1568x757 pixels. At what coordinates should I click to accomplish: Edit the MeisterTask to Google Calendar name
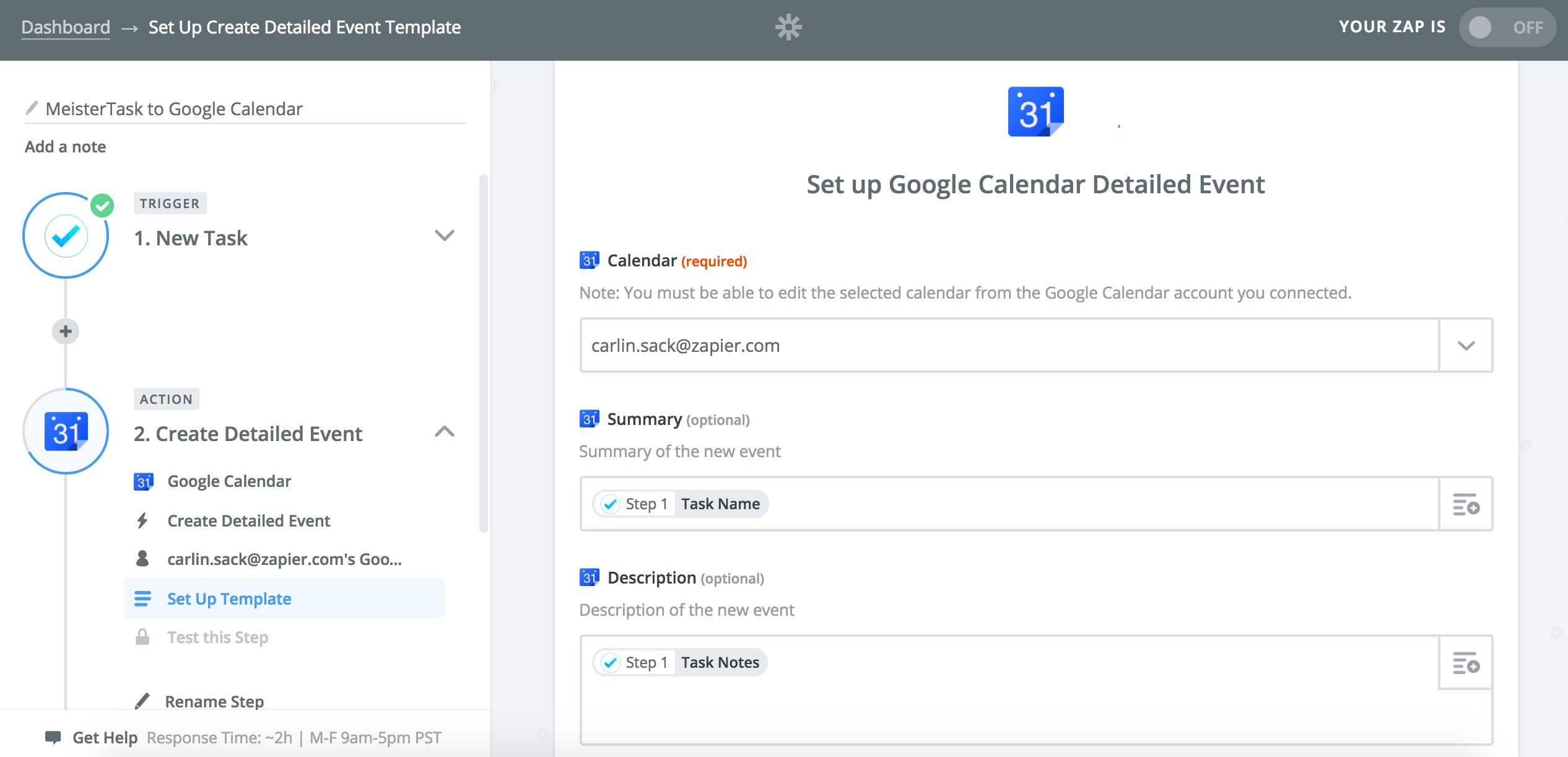(x=174, y=109)
